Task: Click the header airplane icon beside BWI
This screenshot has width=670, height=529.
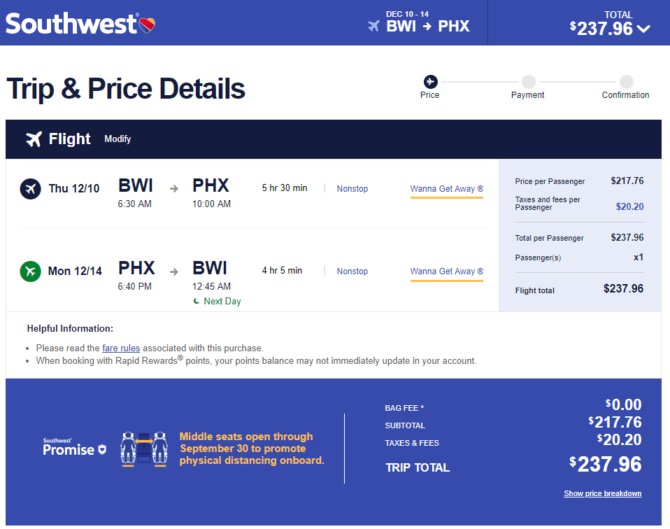Action: [x=373, y=26]
